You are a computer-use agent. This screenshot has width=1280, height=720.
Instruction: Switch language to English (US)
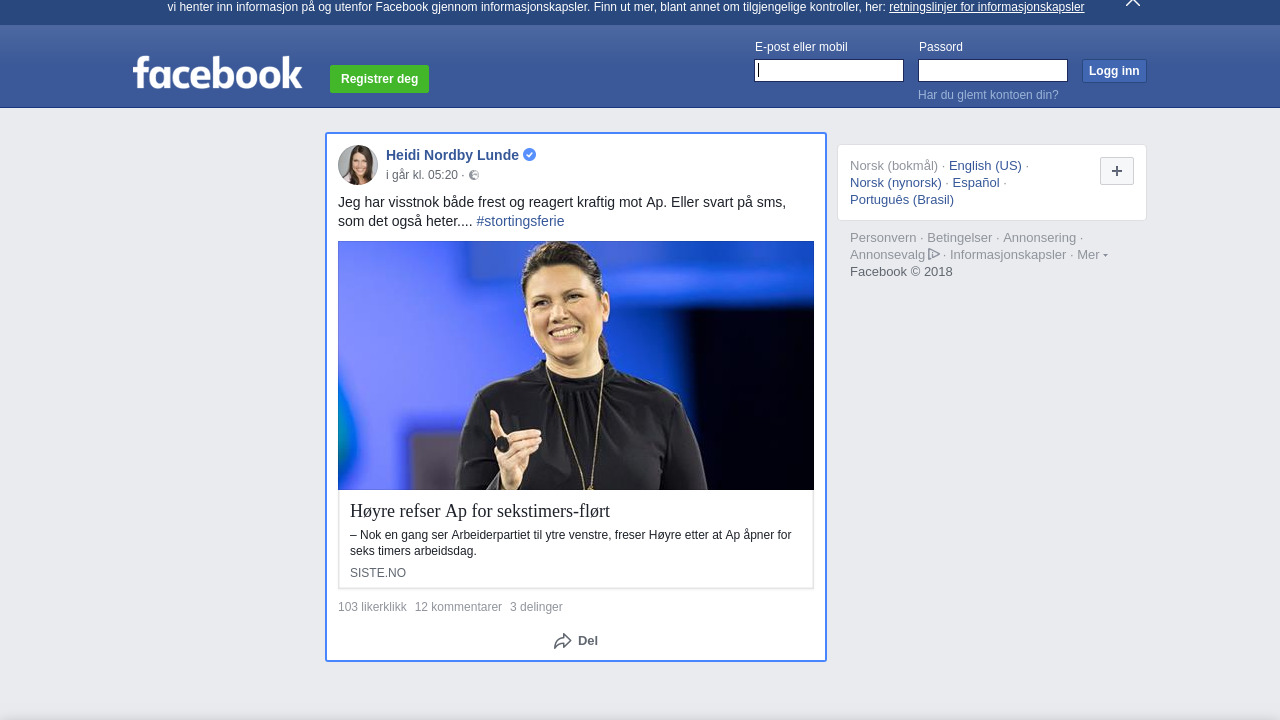pos(985,166)
